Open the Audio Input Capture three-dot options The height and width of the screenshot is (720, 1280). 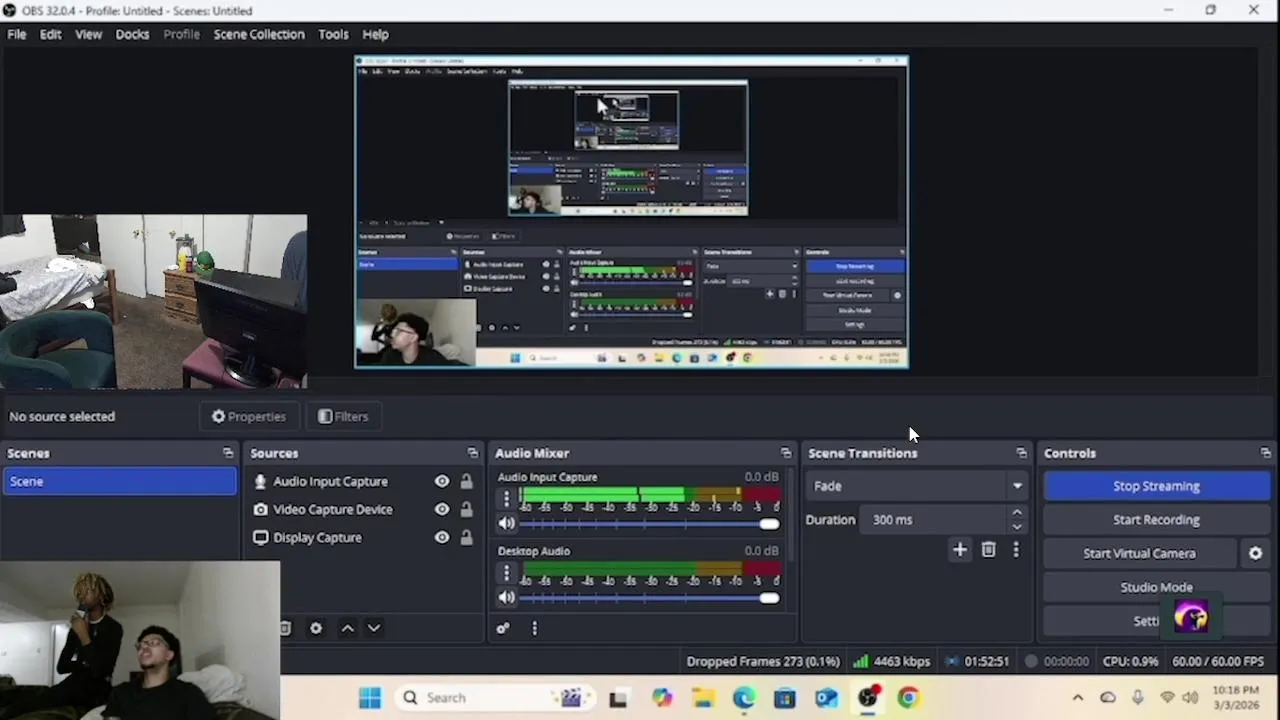tap(506, 497)
